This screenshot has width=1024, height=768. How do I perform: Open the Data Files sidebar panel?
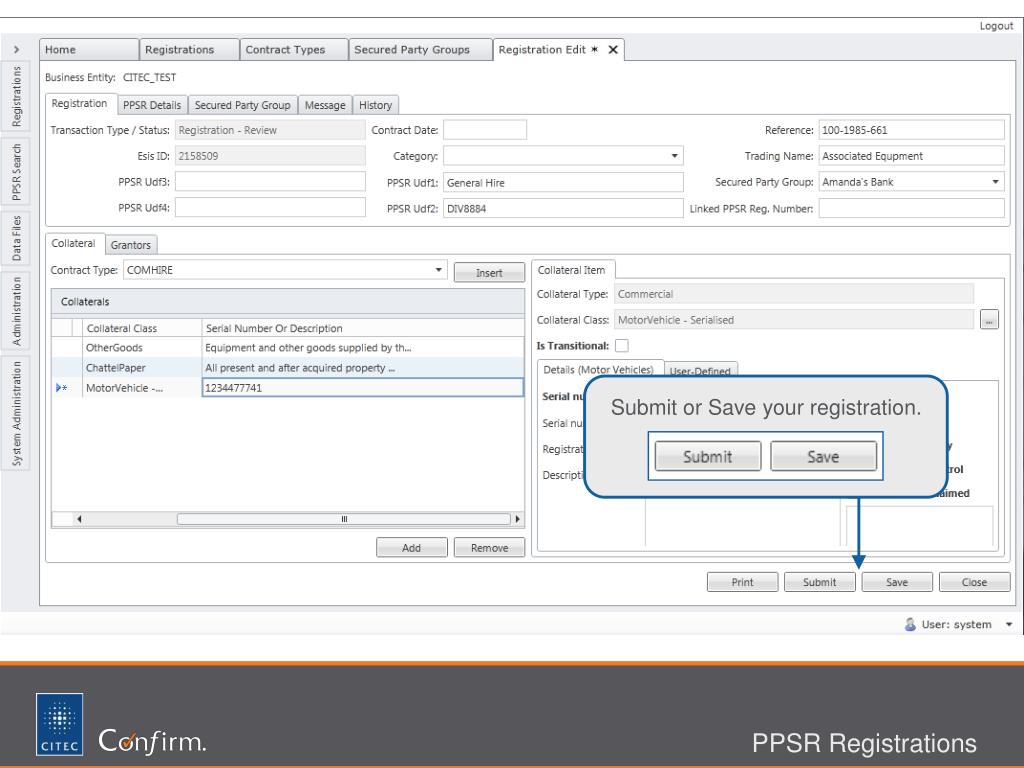click(16, 238)
